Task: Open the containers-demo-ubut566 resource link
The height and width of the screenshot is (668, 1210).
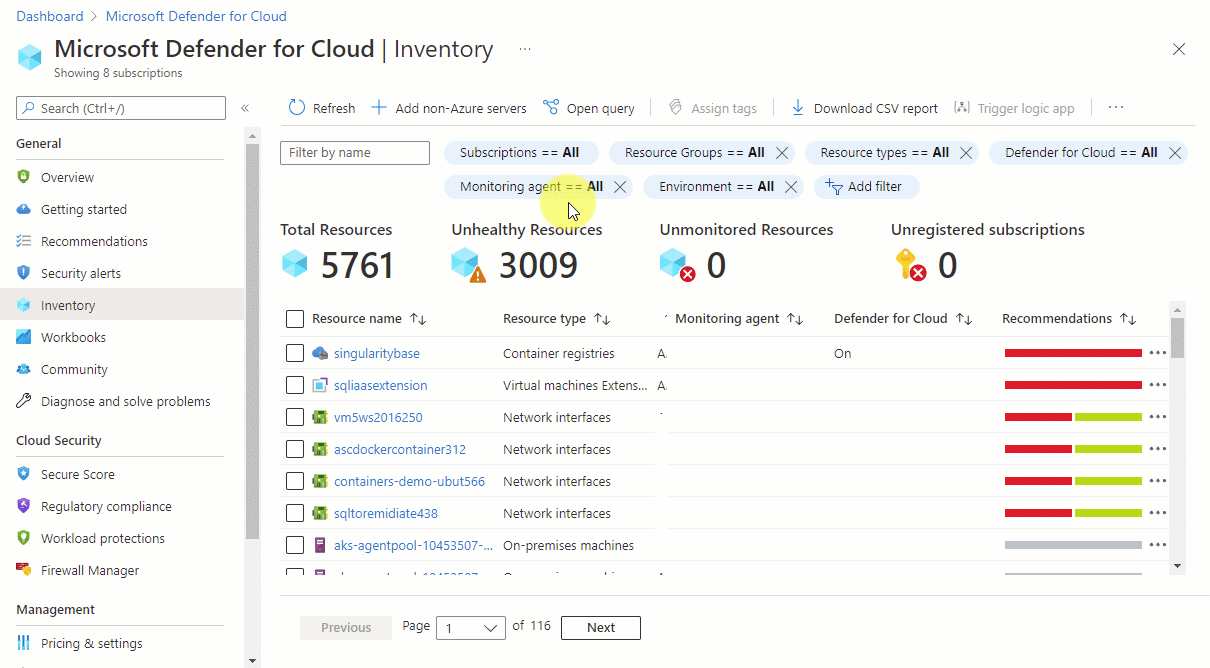Action: 409,481
